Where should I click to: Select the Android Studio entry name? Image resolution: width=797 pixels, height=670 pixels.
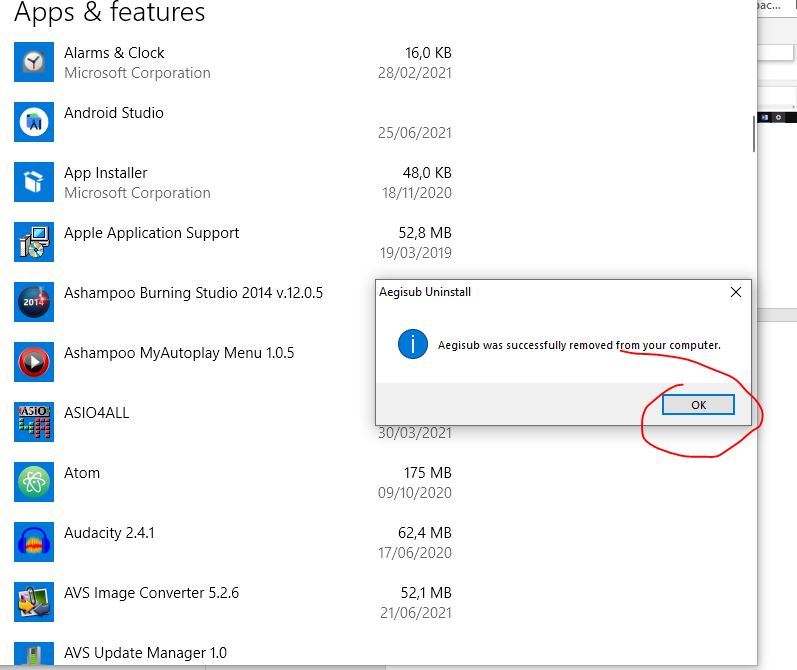[114, 113]
